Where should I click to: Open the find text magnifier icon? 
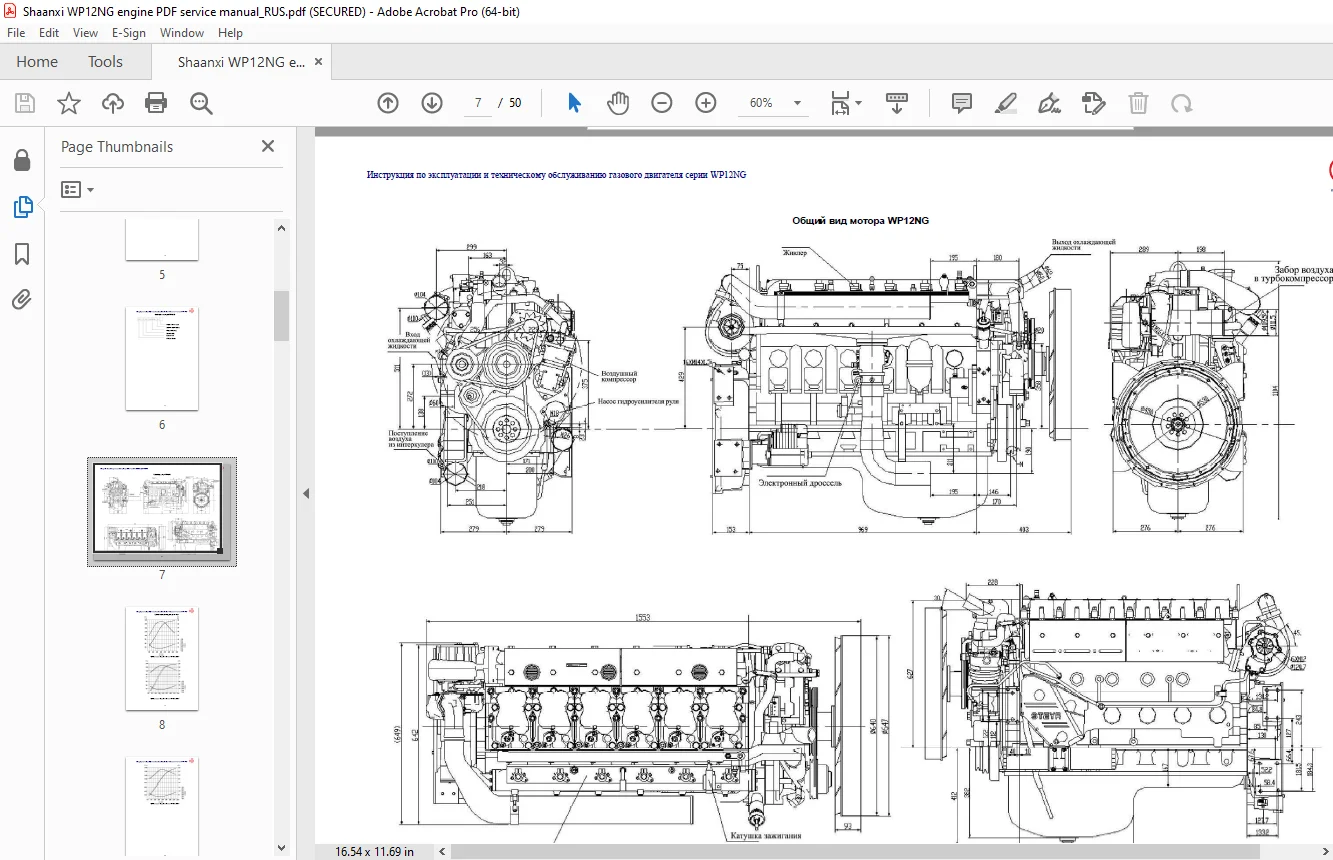point(201,103)
